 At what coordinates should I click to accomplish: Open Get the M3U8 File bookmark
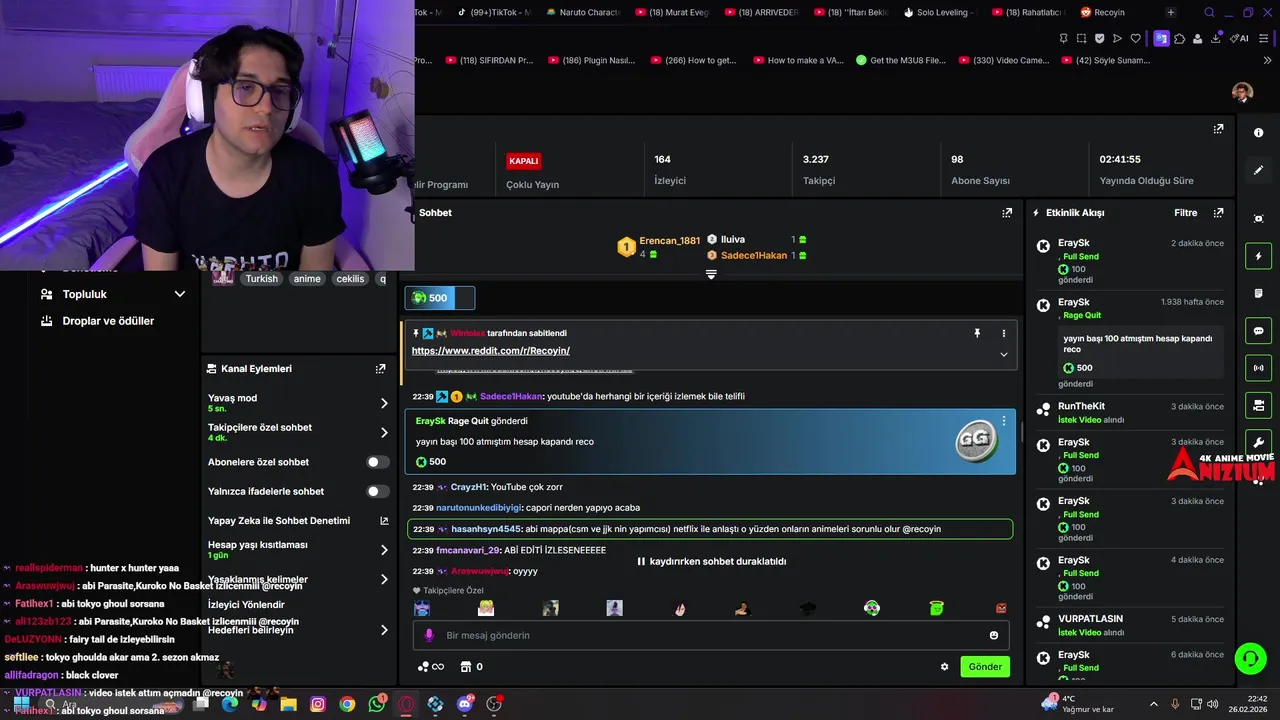901,60
